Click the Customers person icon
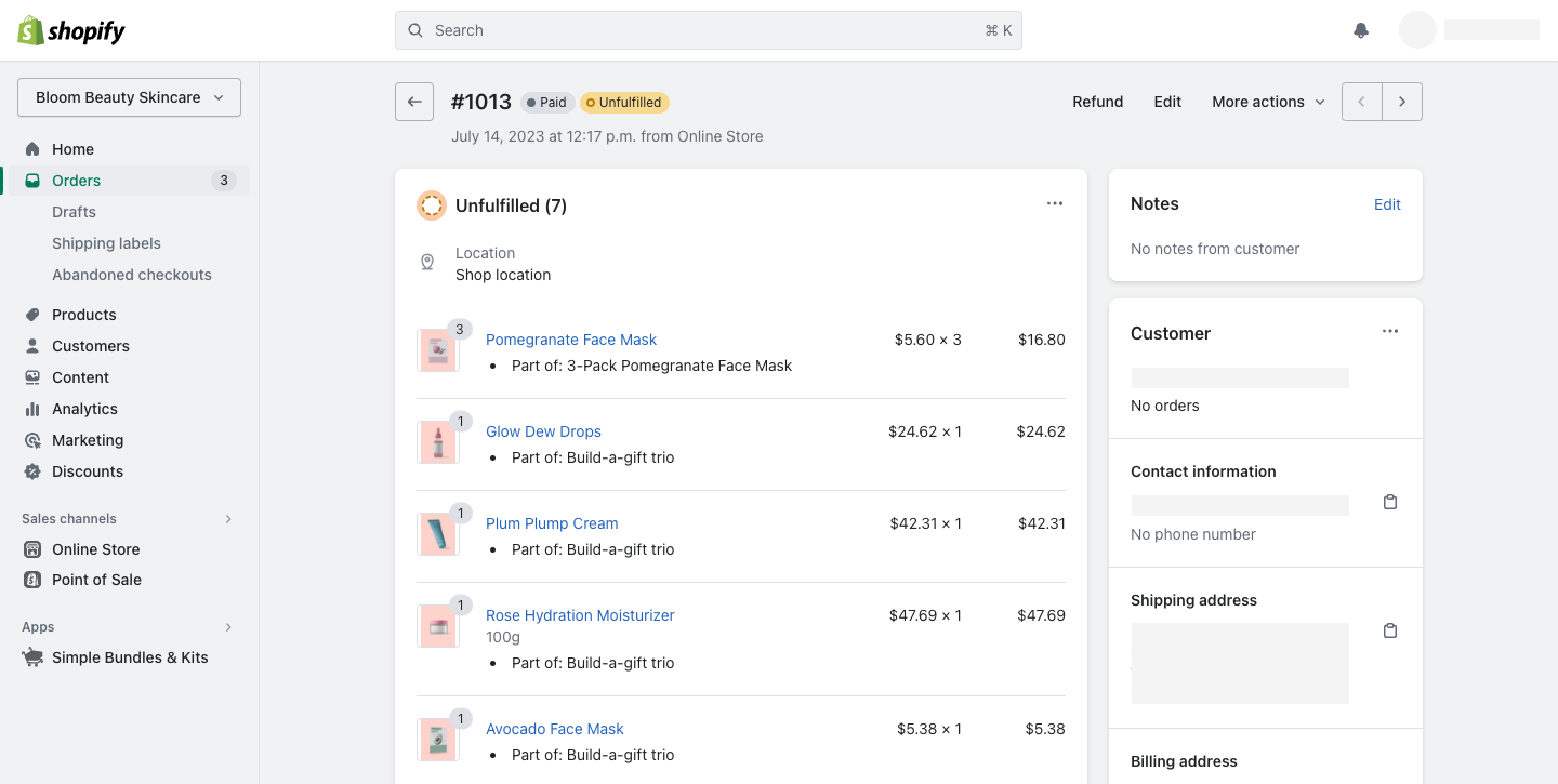This screenshot has width=1558, height=784. pyautogui.click(x=32, y=346)
